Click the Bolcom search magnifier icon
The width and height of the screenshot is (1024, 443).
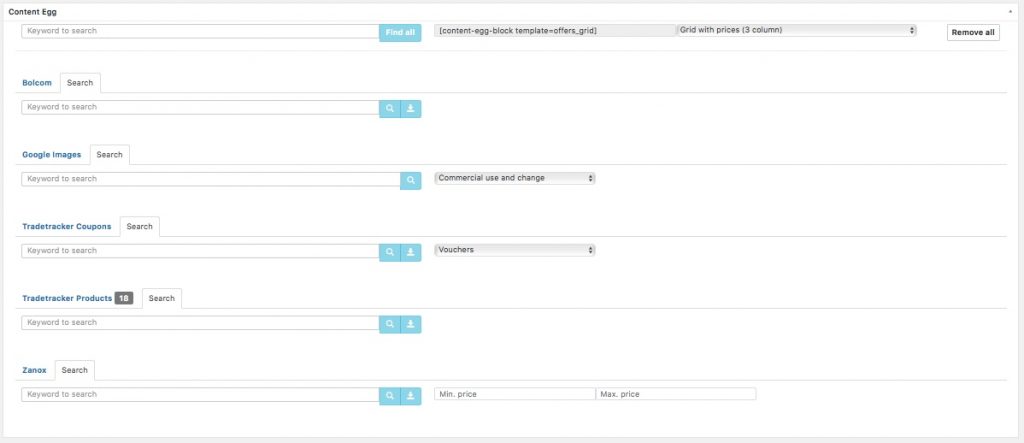point(390,108)
